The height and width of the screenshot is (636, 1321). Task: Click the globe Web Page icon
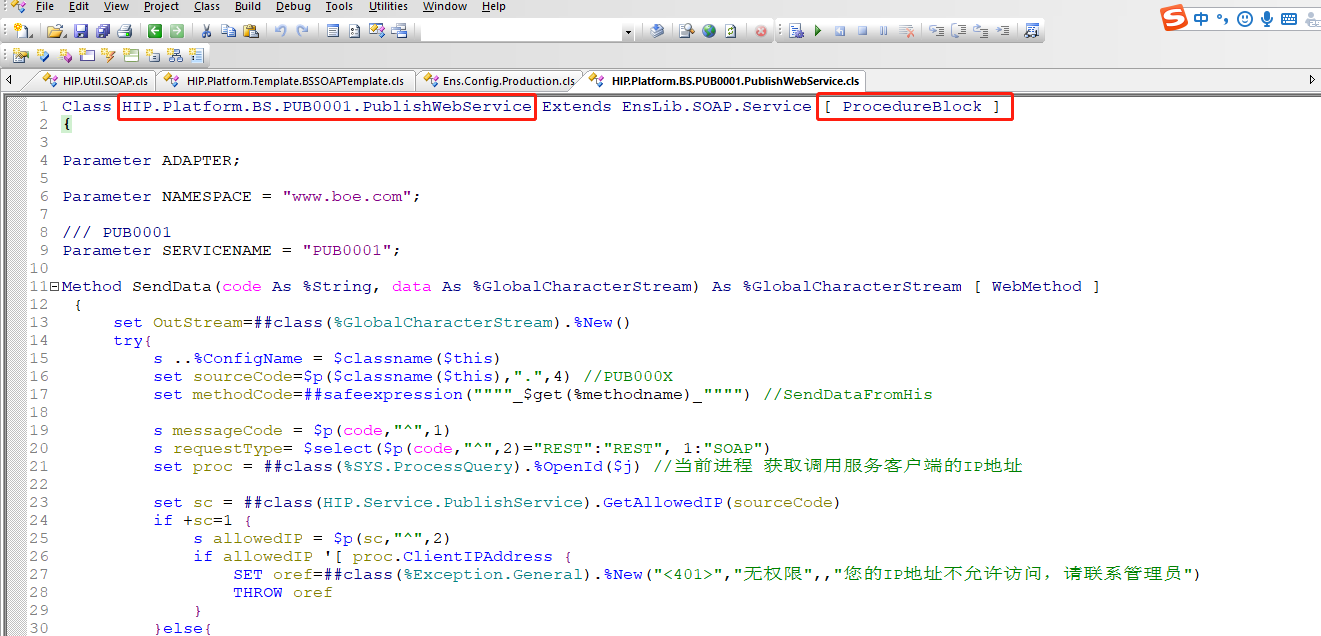point(709,31)
